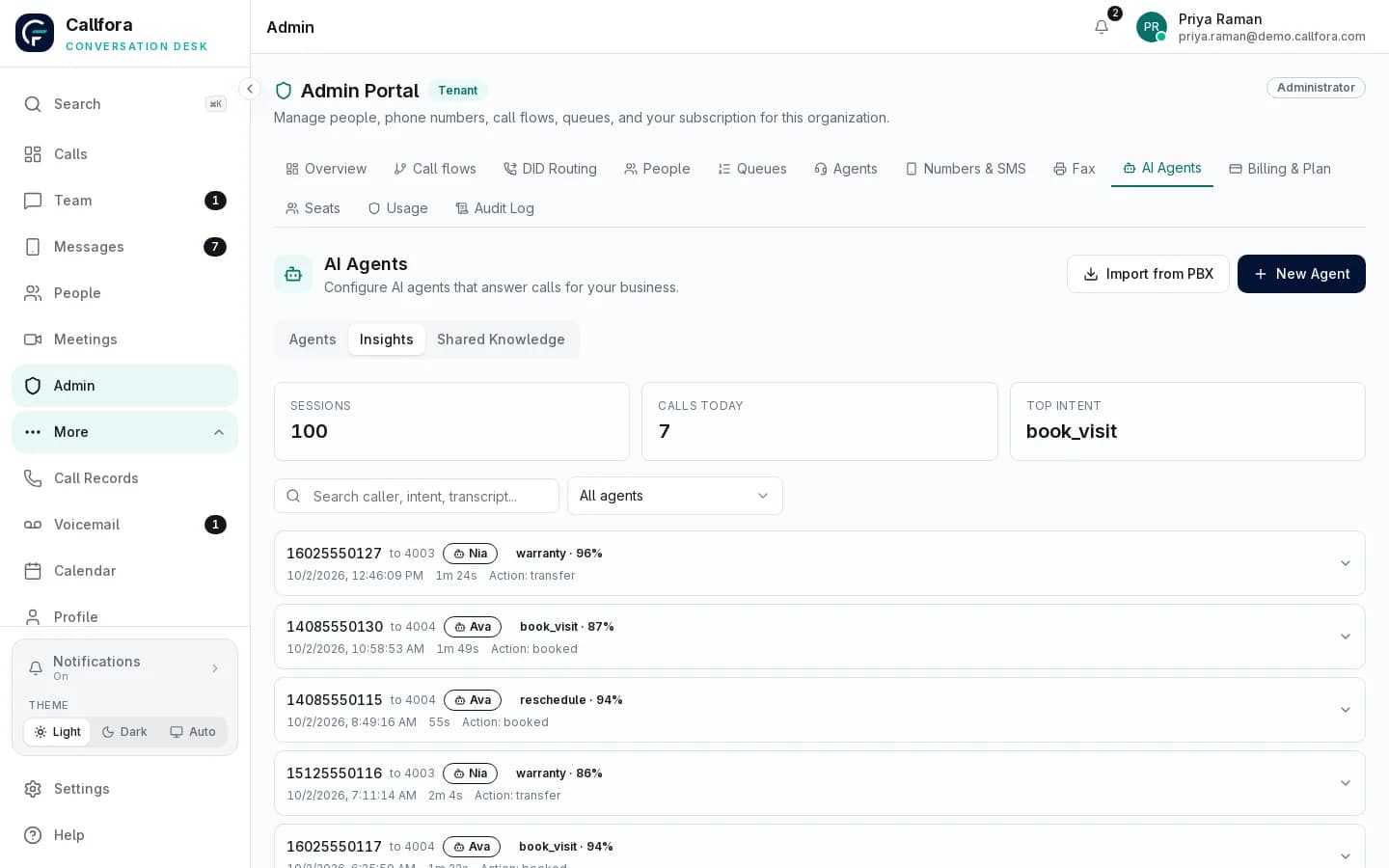Viewport: 1389px width, 868px height.
Task: Click the Callfora logo icon
Action: coord(35,33)
